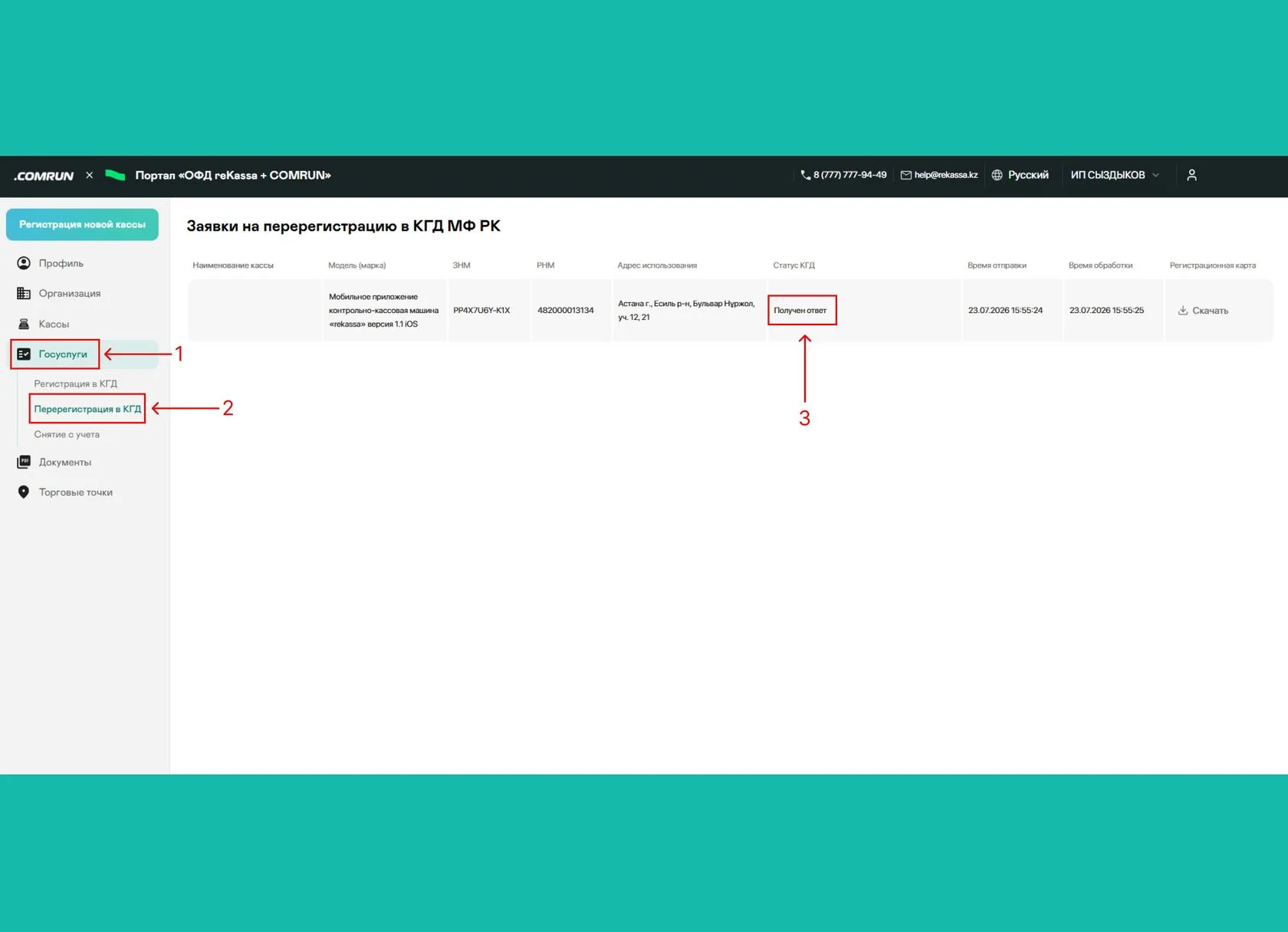Open the Документы section

click(x=65, y=462)
